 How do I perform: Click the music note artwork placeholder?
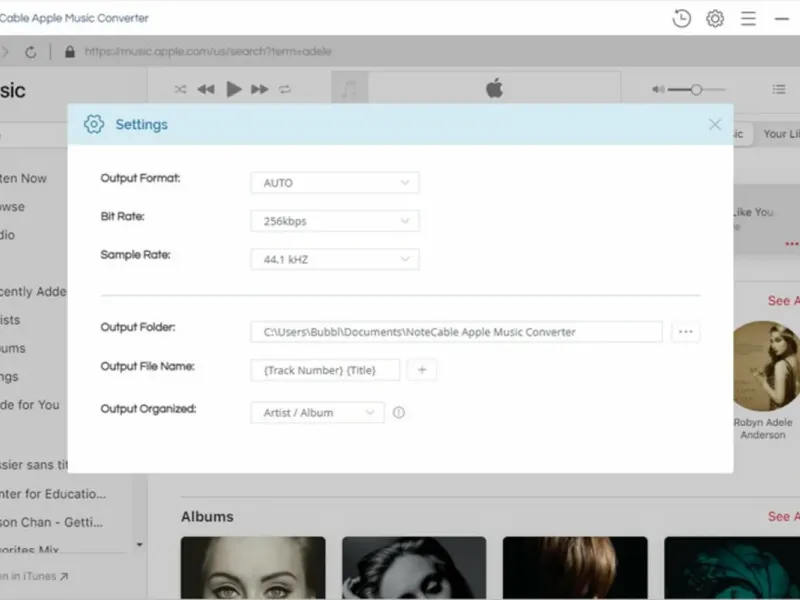coord(349,87)
